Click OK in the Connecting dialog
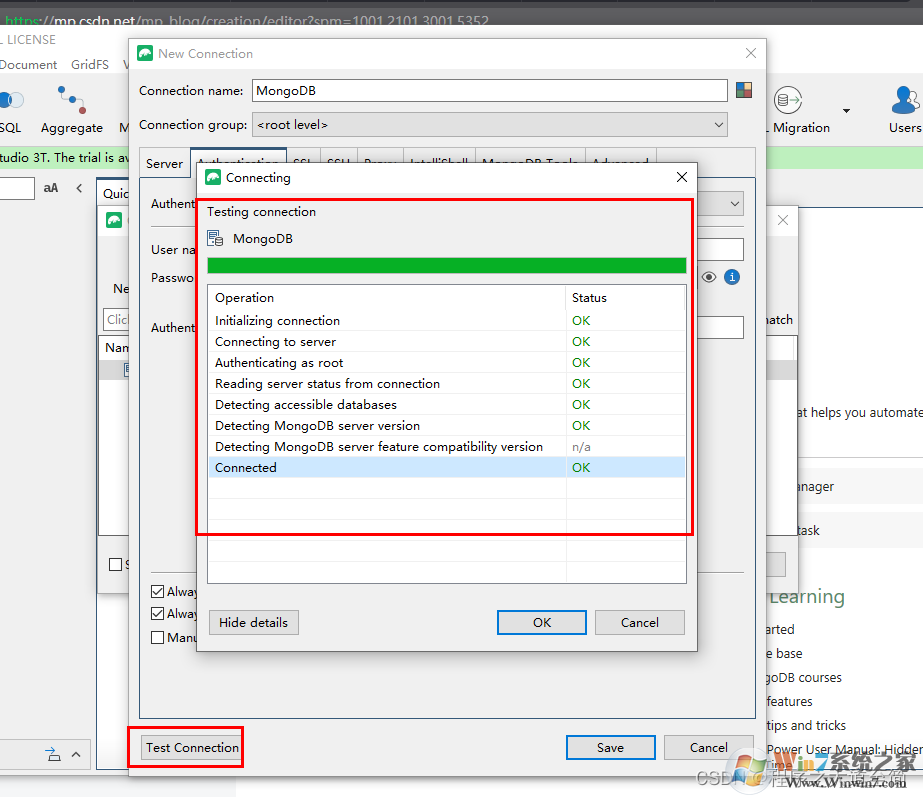923x797 pixels. point(542,622)
